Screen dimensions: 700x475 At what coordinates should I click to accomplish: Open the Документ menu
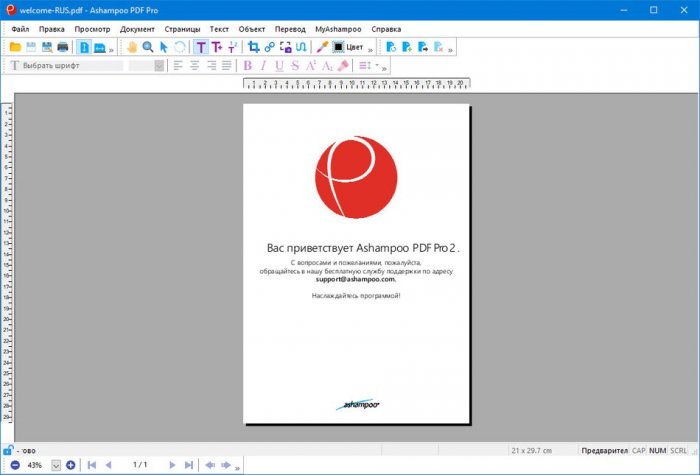(137, 29)
